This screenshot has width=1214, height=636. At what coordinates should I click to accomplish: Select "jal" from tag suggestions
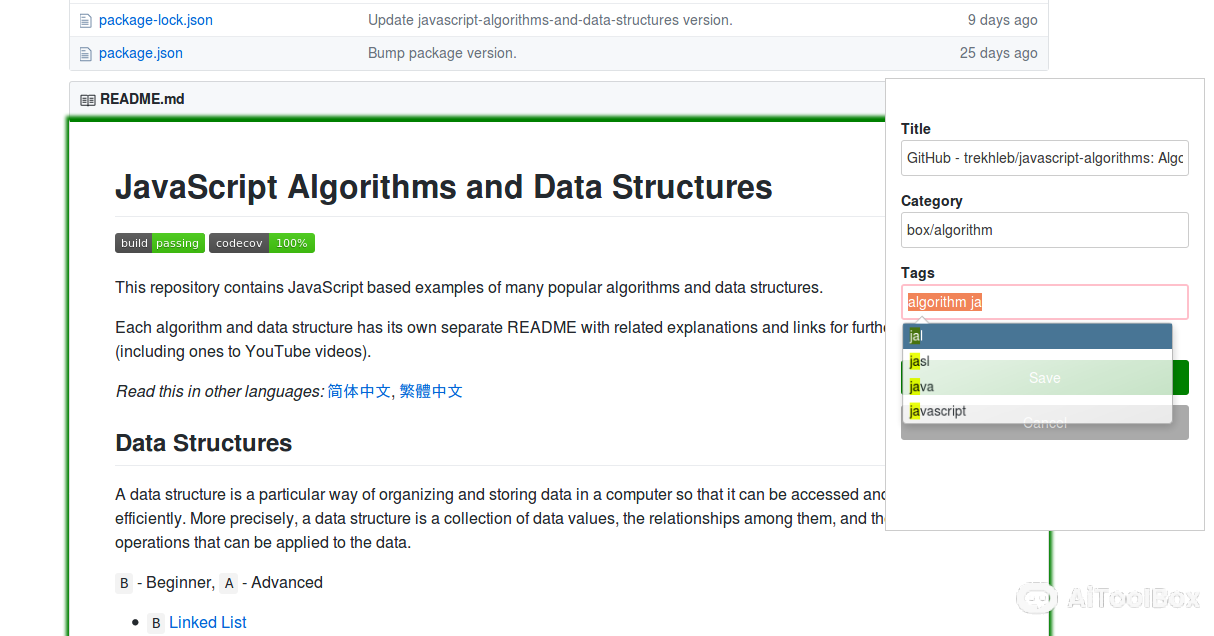click(1036, 336)
